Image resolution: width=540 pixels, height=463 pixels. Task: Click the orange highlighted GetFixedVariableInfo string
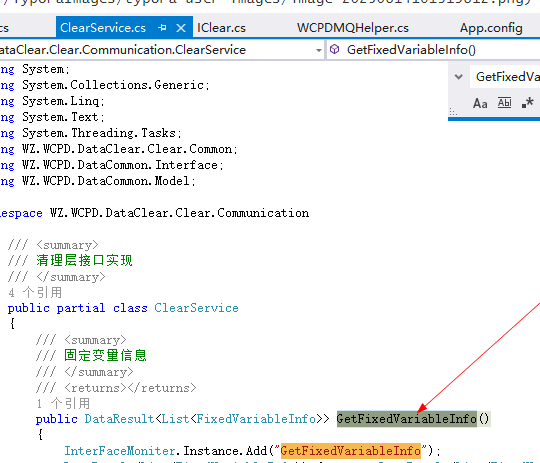(351, 451)
